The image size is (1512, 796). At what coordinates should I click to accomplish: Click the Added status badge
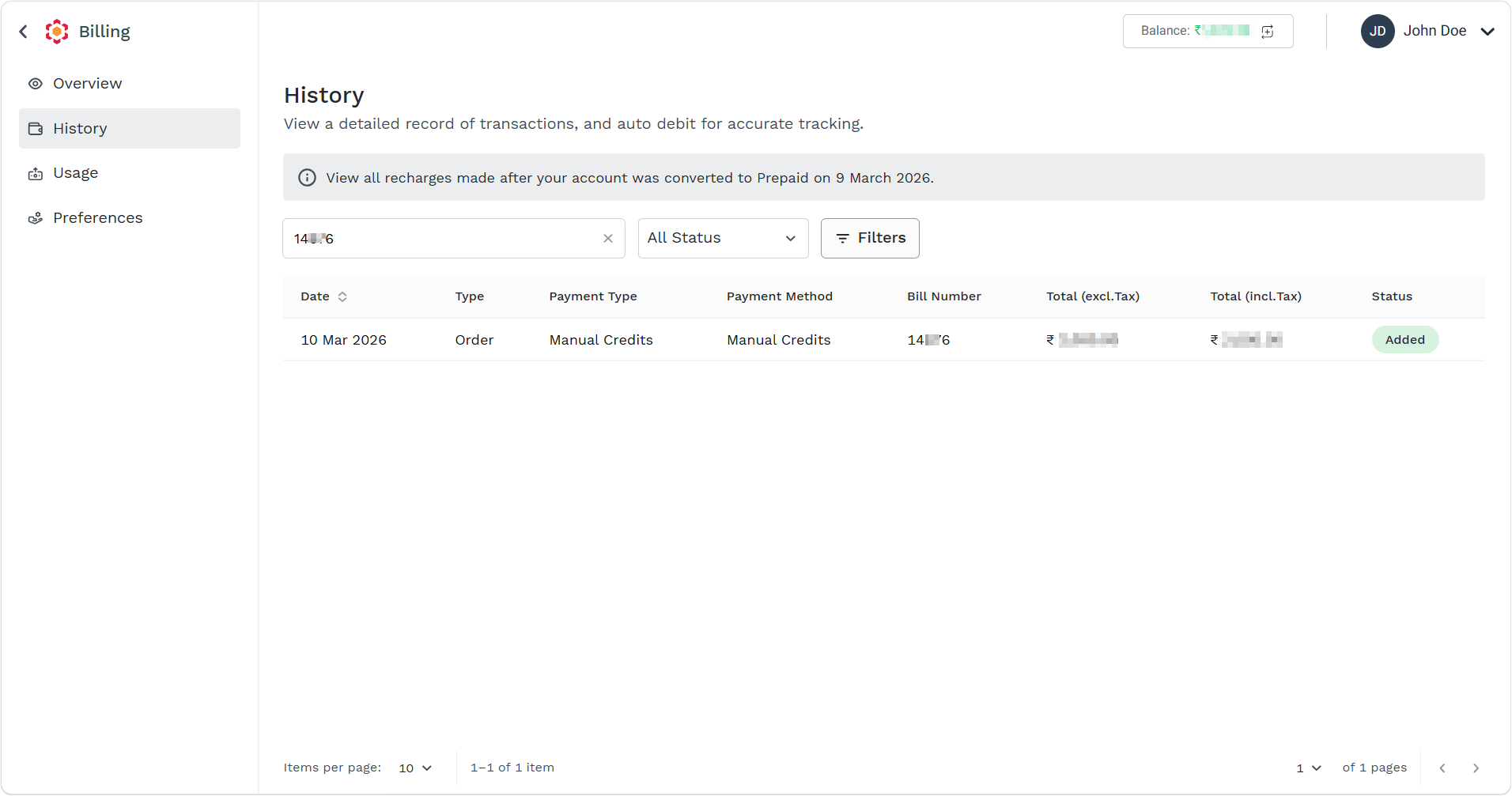point(1405,340)
